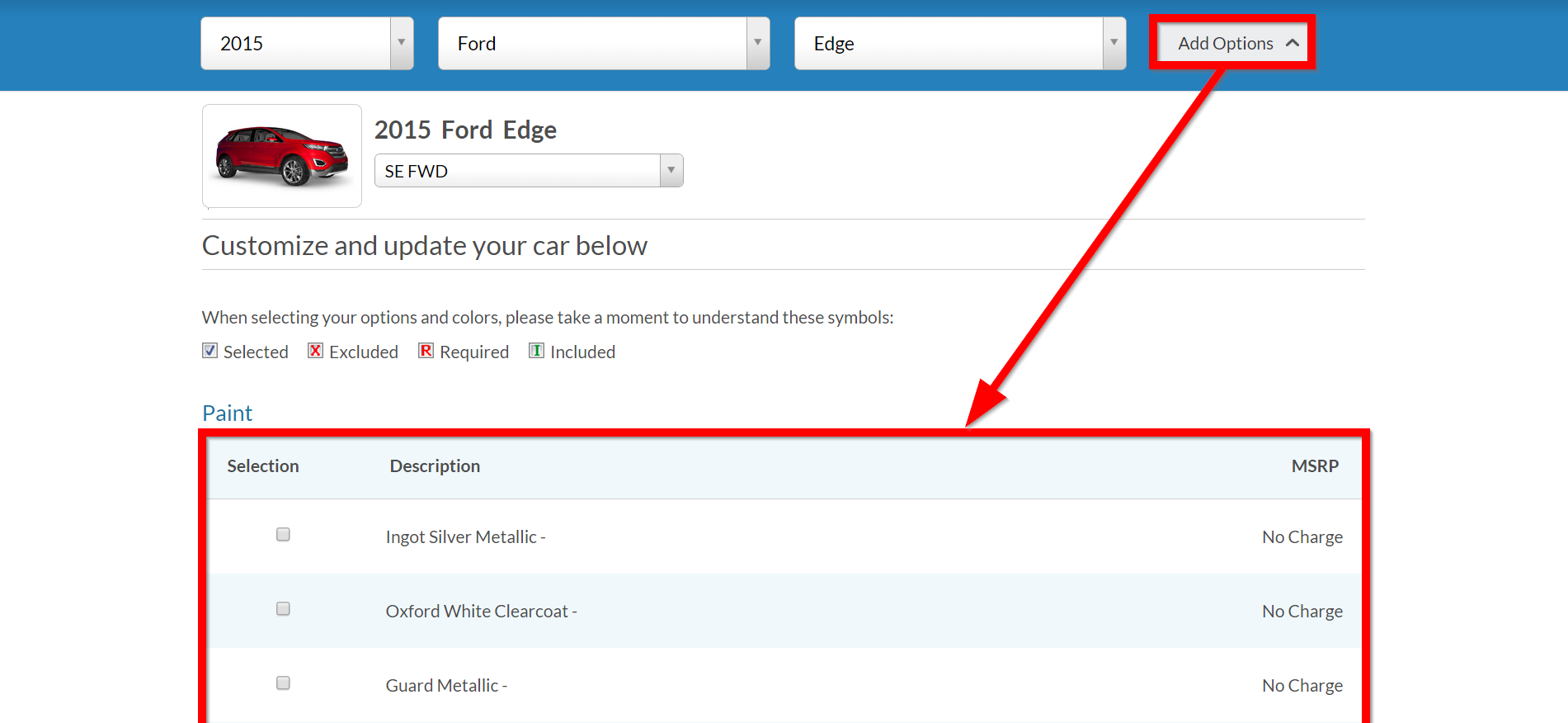This screenshot has height=723, width=1568.
Task: Click the 2015 Ford Edge title heading
Action: click(x=465, y=129)
